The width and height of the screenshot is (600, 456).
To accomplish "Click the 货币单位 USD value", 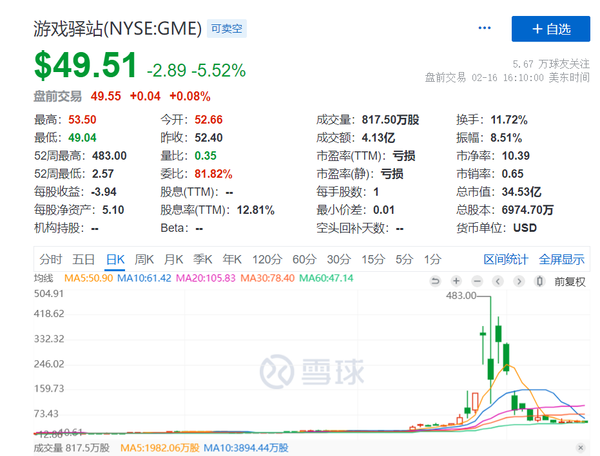I will pos(525,228).
